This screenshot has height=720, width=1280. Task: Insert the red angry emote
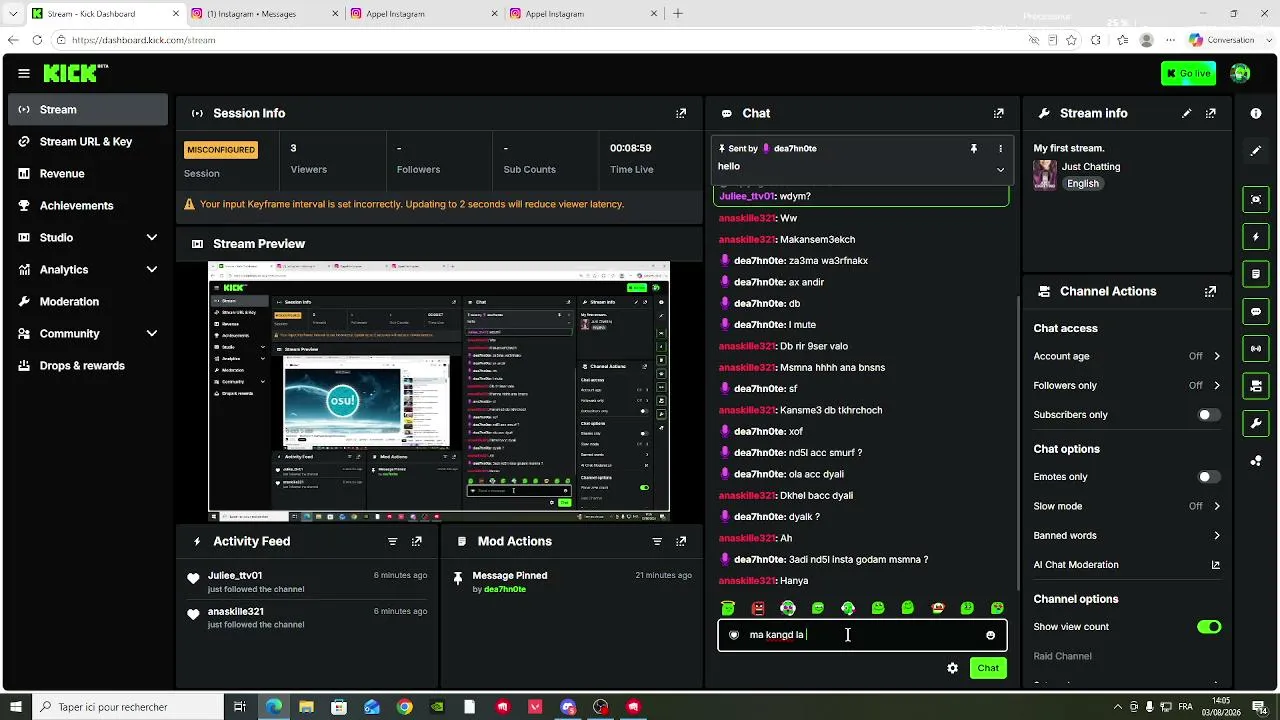(758, 608)
